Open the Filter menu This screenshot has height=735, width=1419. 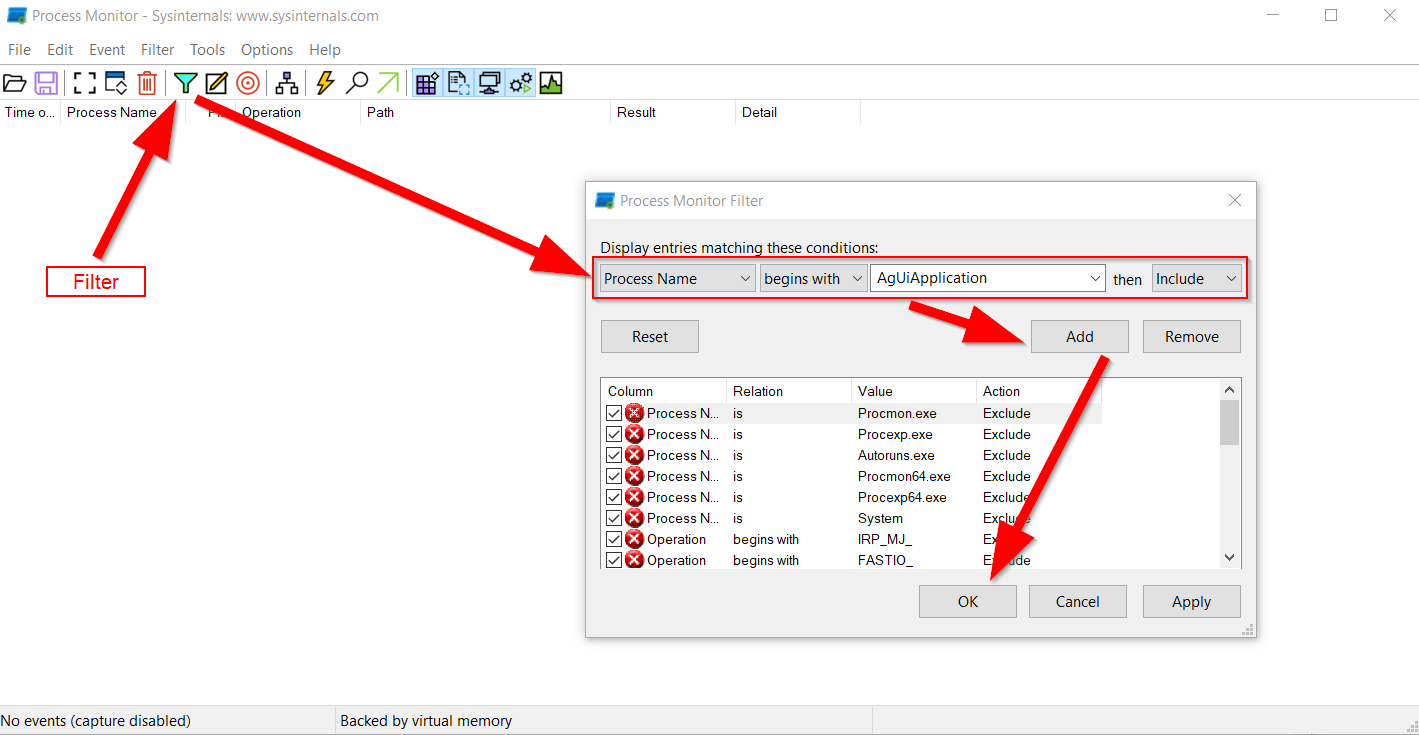pyautogui.click(x=158, y=50)
